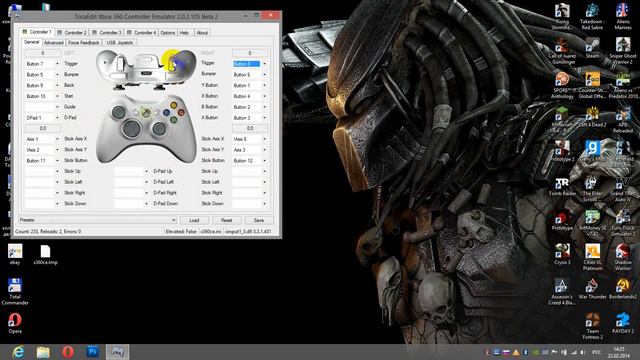The image size is (640, 360).
Task: Launch APB Reloaded desktop icon
Action: click(x=623, y=119)
